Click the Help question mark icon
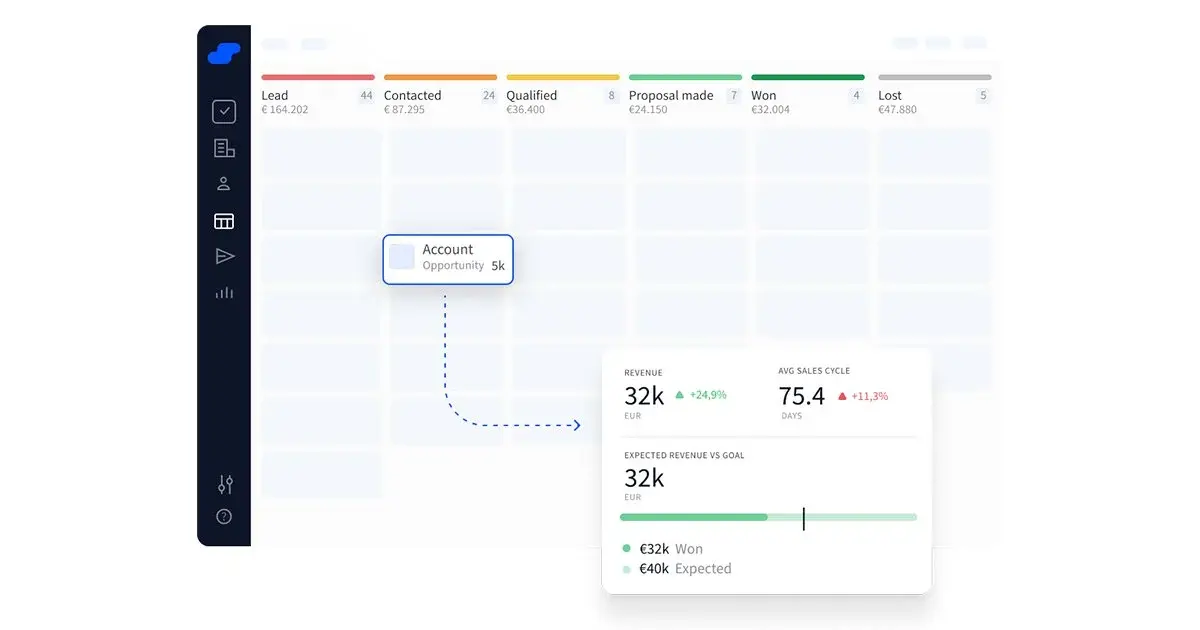 point(224,517)
